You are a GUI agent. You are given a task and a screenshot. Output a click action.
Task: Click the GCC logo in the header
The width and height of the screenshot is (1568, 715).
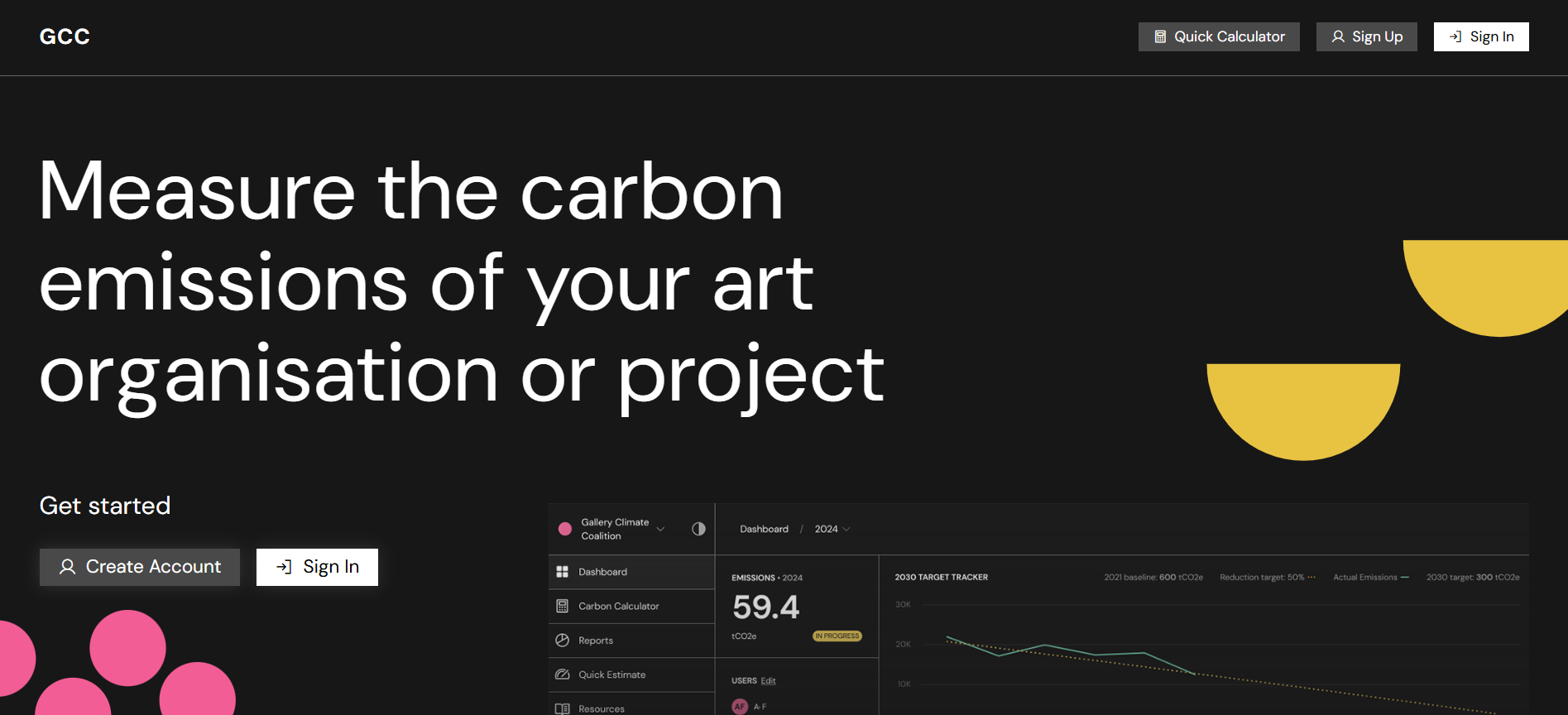pyautogui.click(x=65, y=36)
